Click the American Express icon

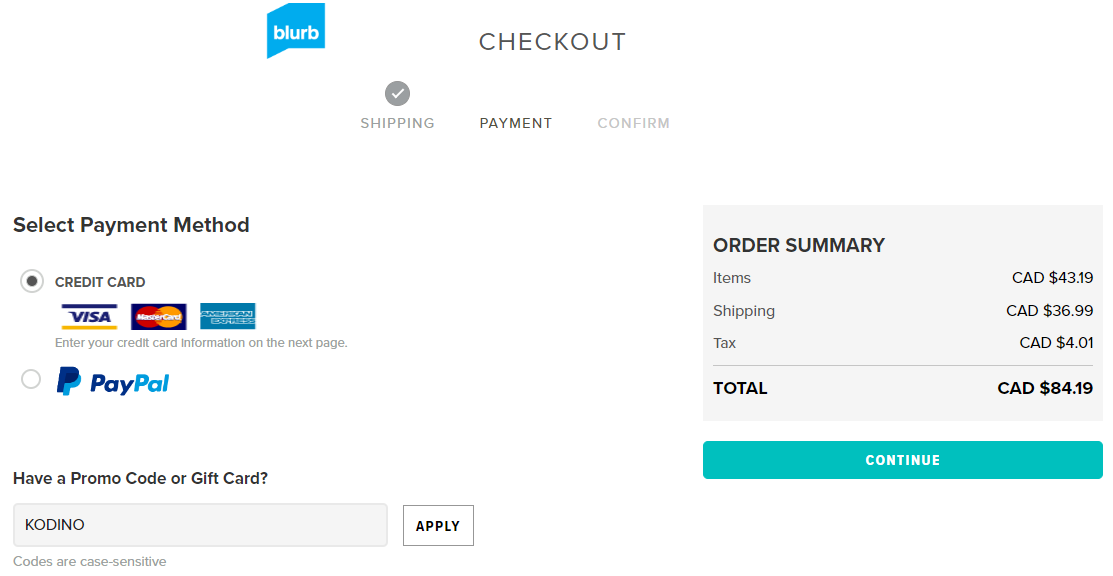[228, 317]
